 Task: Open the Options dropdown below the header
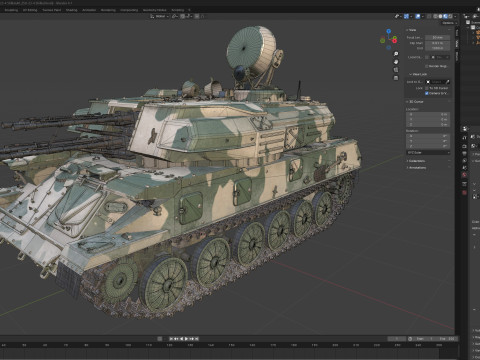coord(450,23)
